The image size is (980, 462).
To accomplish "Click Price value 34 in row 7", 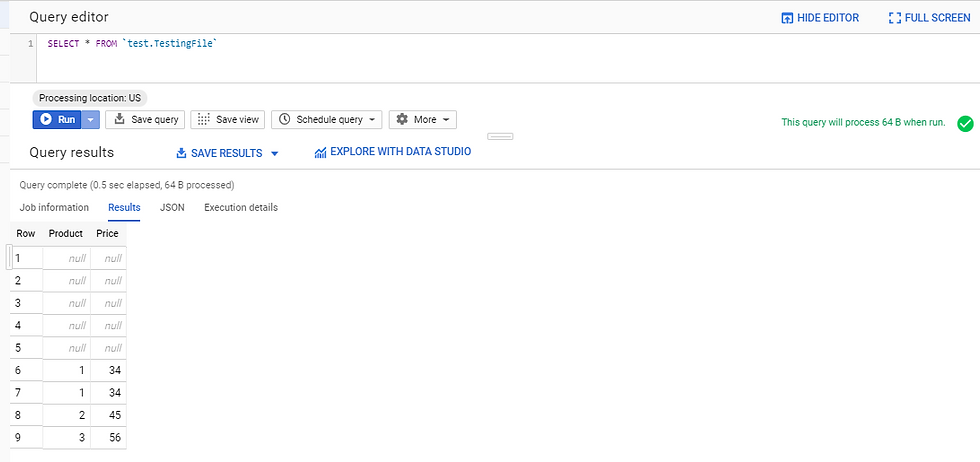I will pos(113,393).
